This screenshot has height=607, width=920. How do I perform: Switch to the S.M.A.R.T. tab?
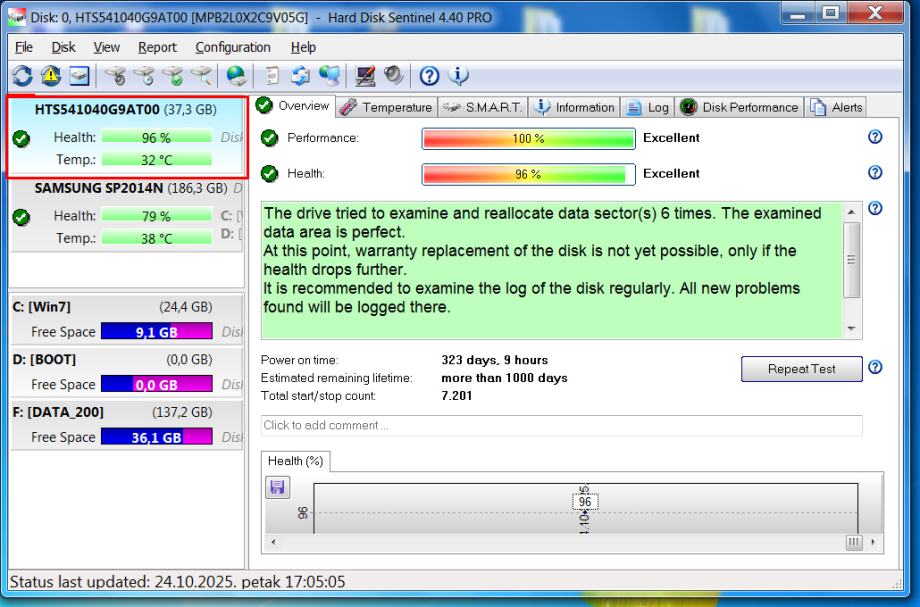click(482, 107)
